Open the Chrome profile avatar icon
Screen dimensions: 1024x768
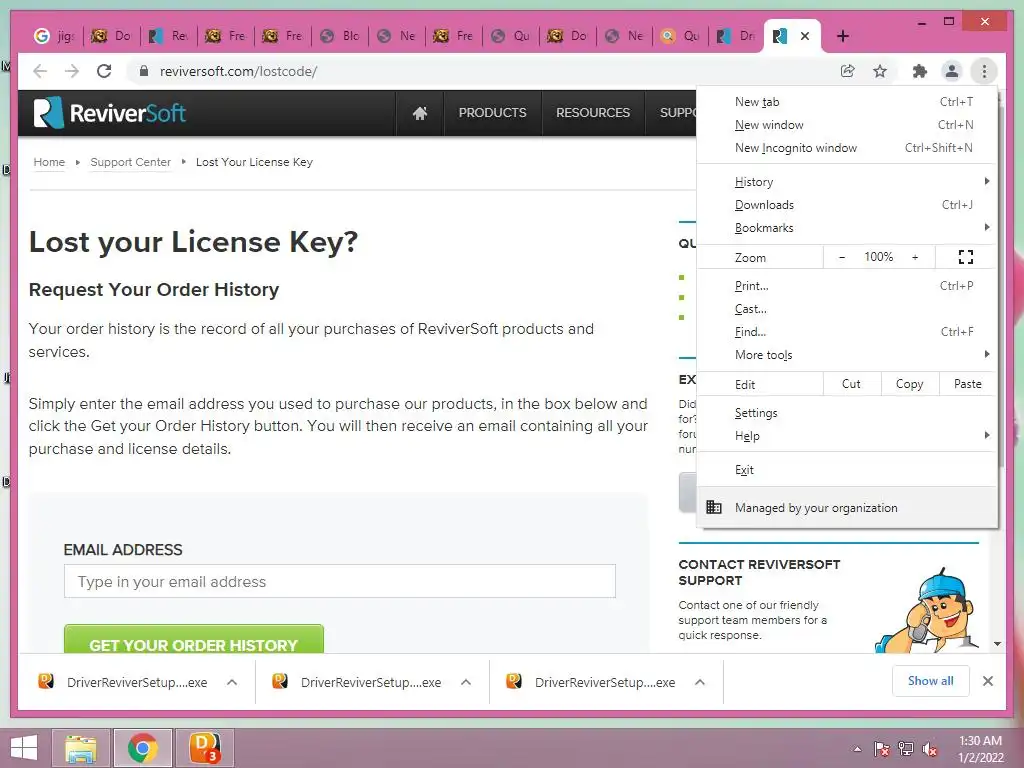click(952, 71)
